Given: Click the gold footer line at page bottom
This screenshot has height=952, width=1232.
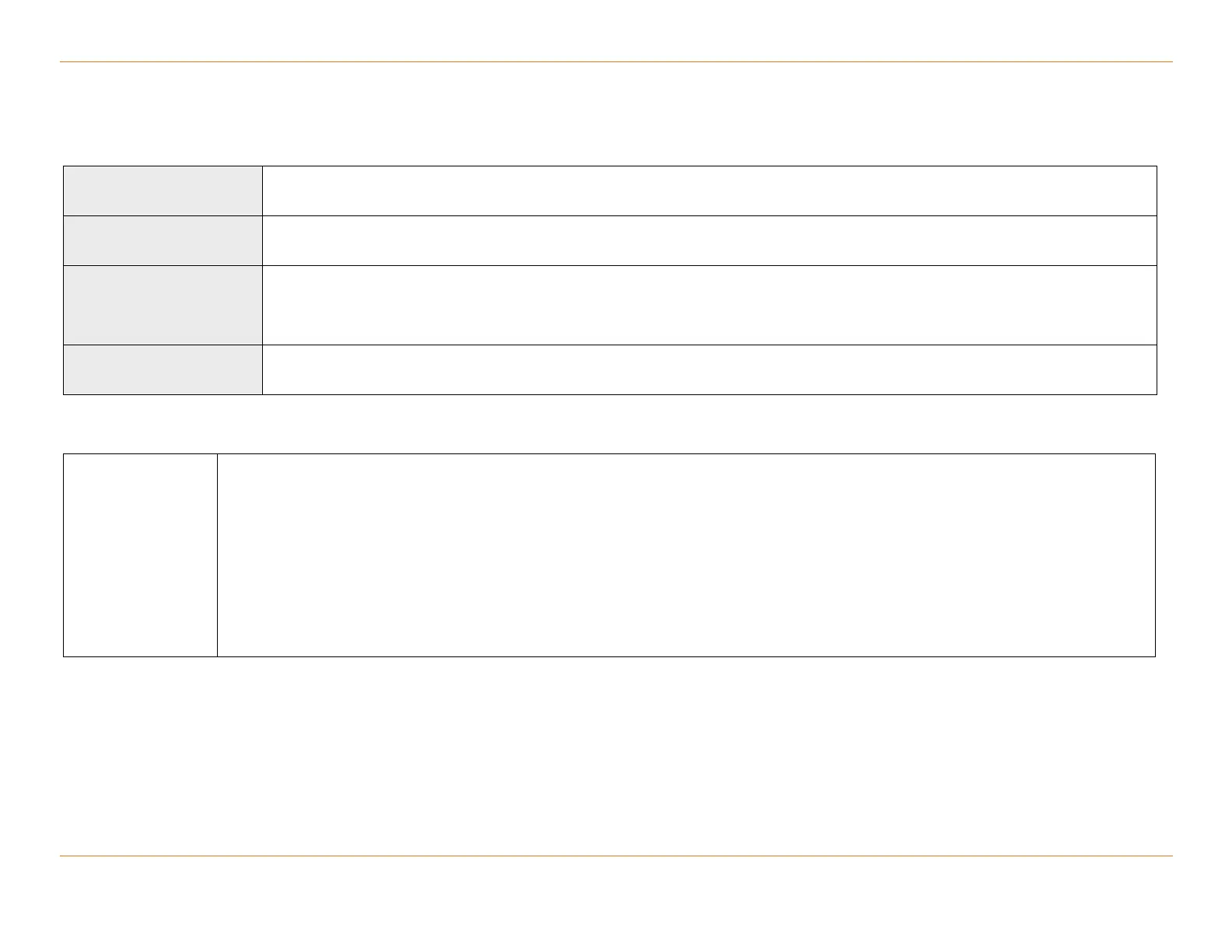Looking at the screenshot, I should (616, 856).
